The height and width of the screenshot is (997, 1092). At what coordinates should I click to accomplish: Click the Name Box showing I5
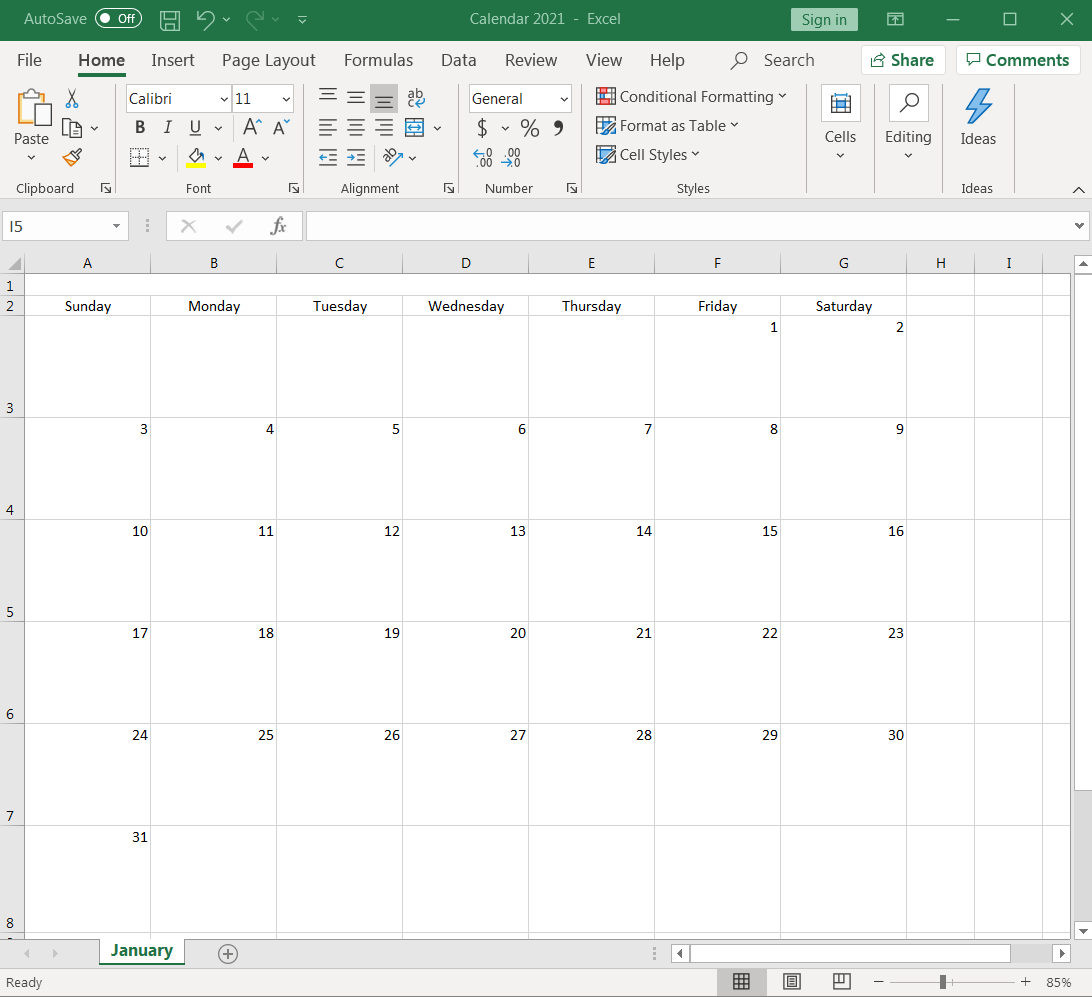57,226
